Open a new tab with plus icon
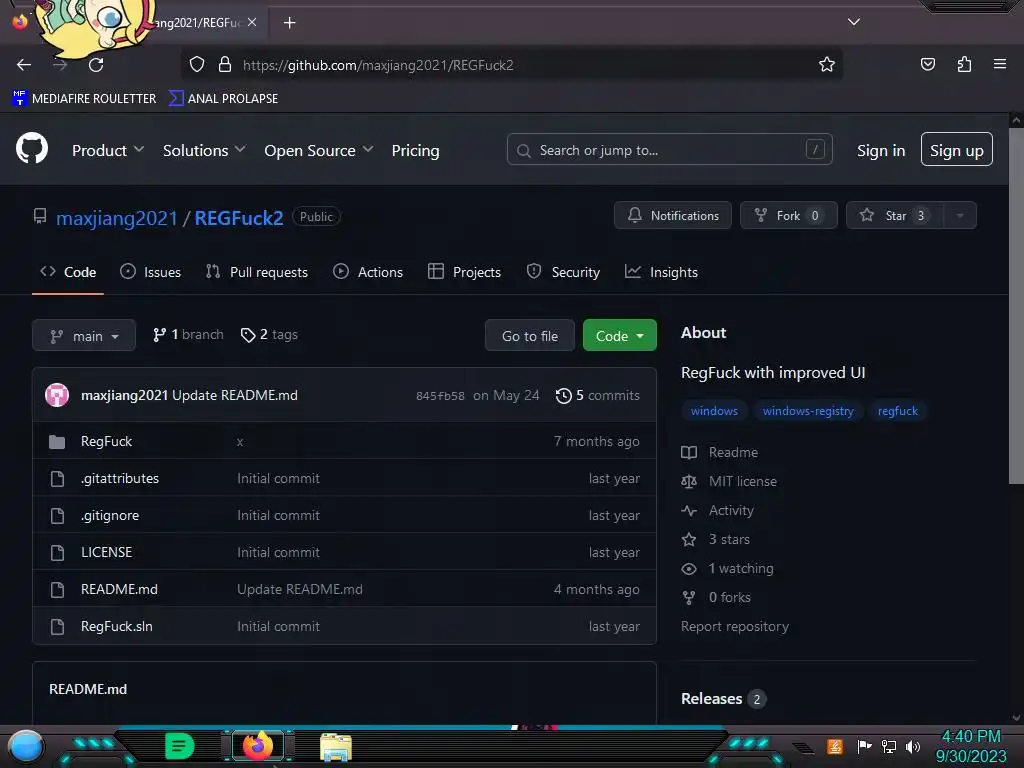This screenshot has height=768, width=1024. coord(289,23)
